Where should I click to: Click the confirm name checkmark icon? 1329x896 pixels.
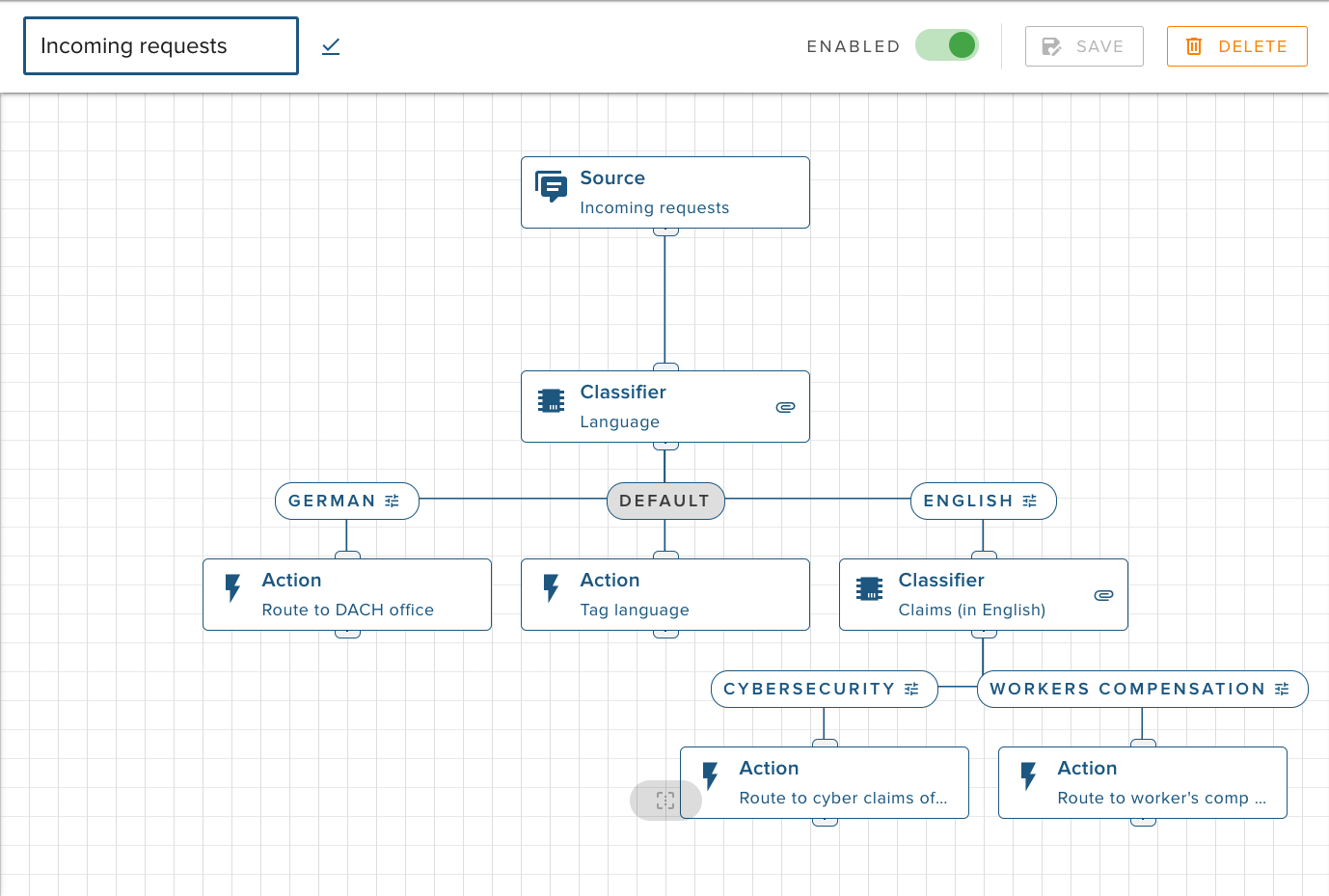point(331,46)
